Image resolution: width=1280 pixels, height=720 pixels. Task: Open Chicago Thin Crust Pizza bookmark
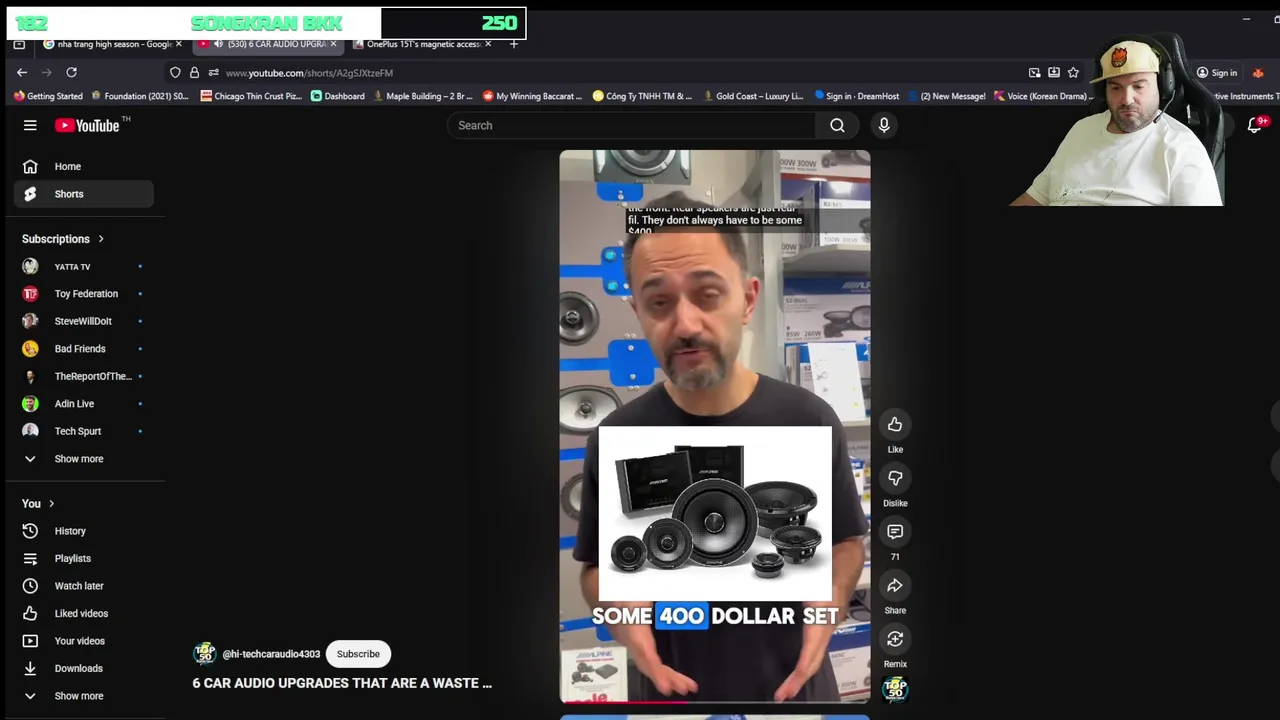pos(251,96)
